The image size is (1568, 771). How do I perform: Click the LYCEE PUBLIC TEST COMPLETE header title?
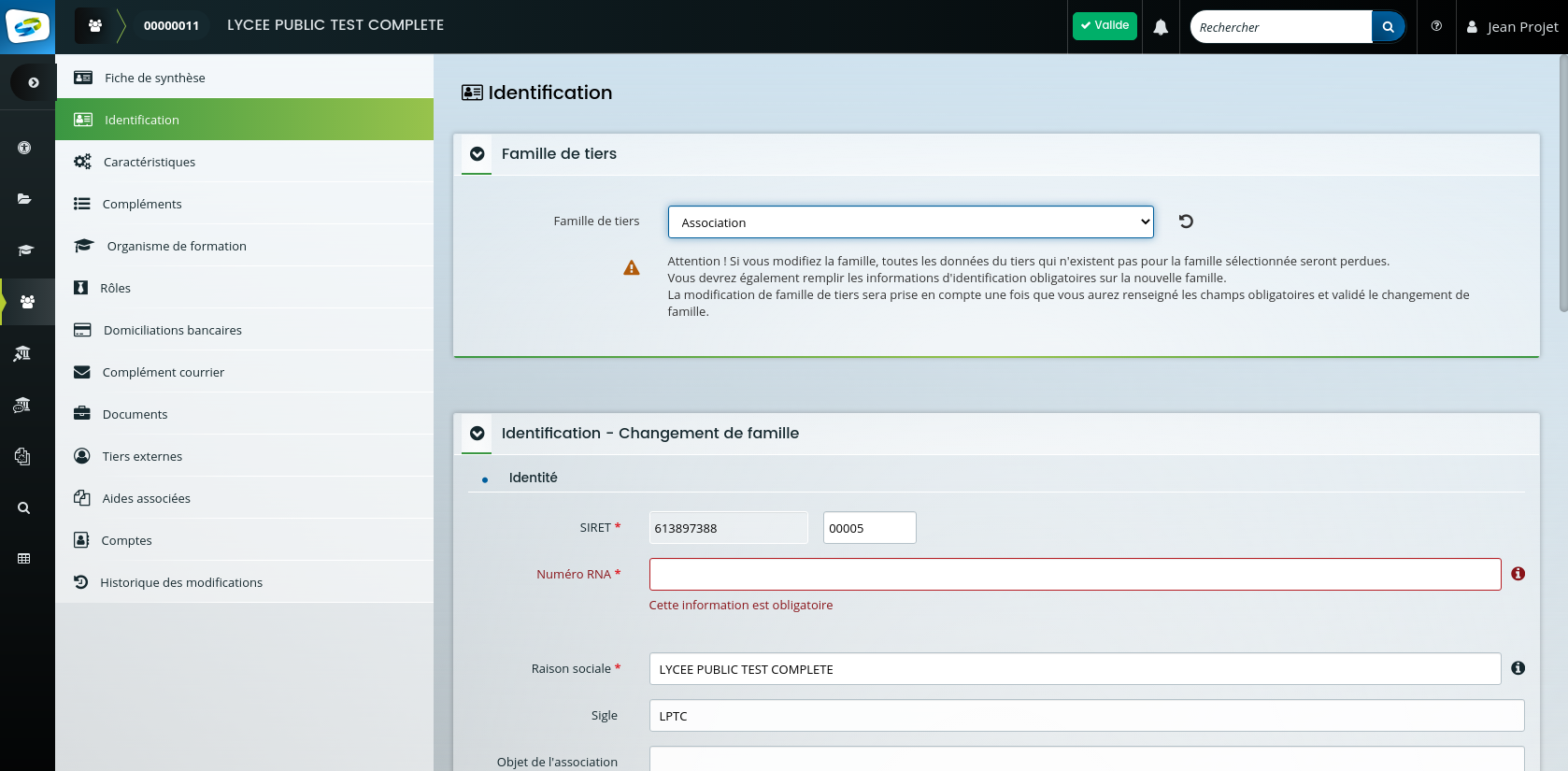(335, 25)
